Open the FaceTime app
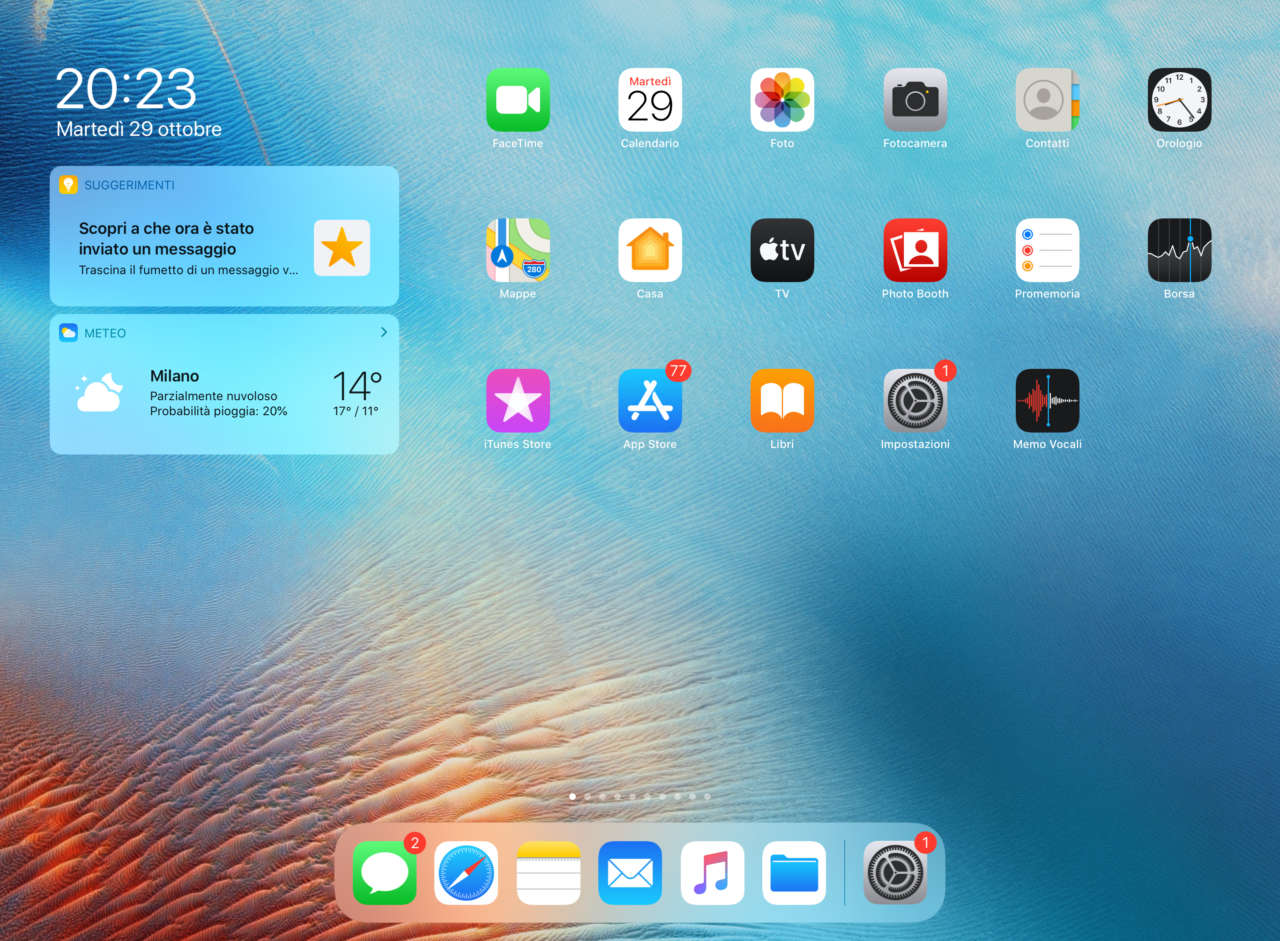Image resolution: width=1280 pixels, height=941 pixels. [x=517, y=100]
